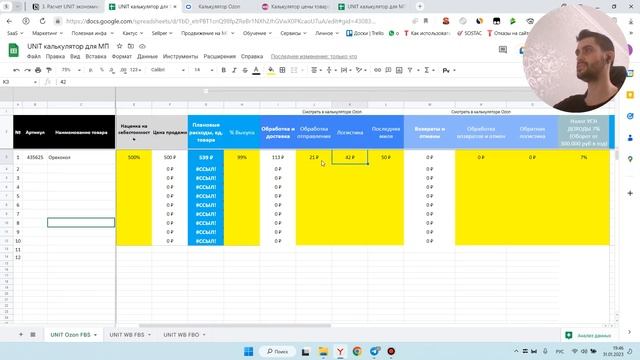Apply bold formatting
This screenshot has width=640, height=360.
[223, 70]
